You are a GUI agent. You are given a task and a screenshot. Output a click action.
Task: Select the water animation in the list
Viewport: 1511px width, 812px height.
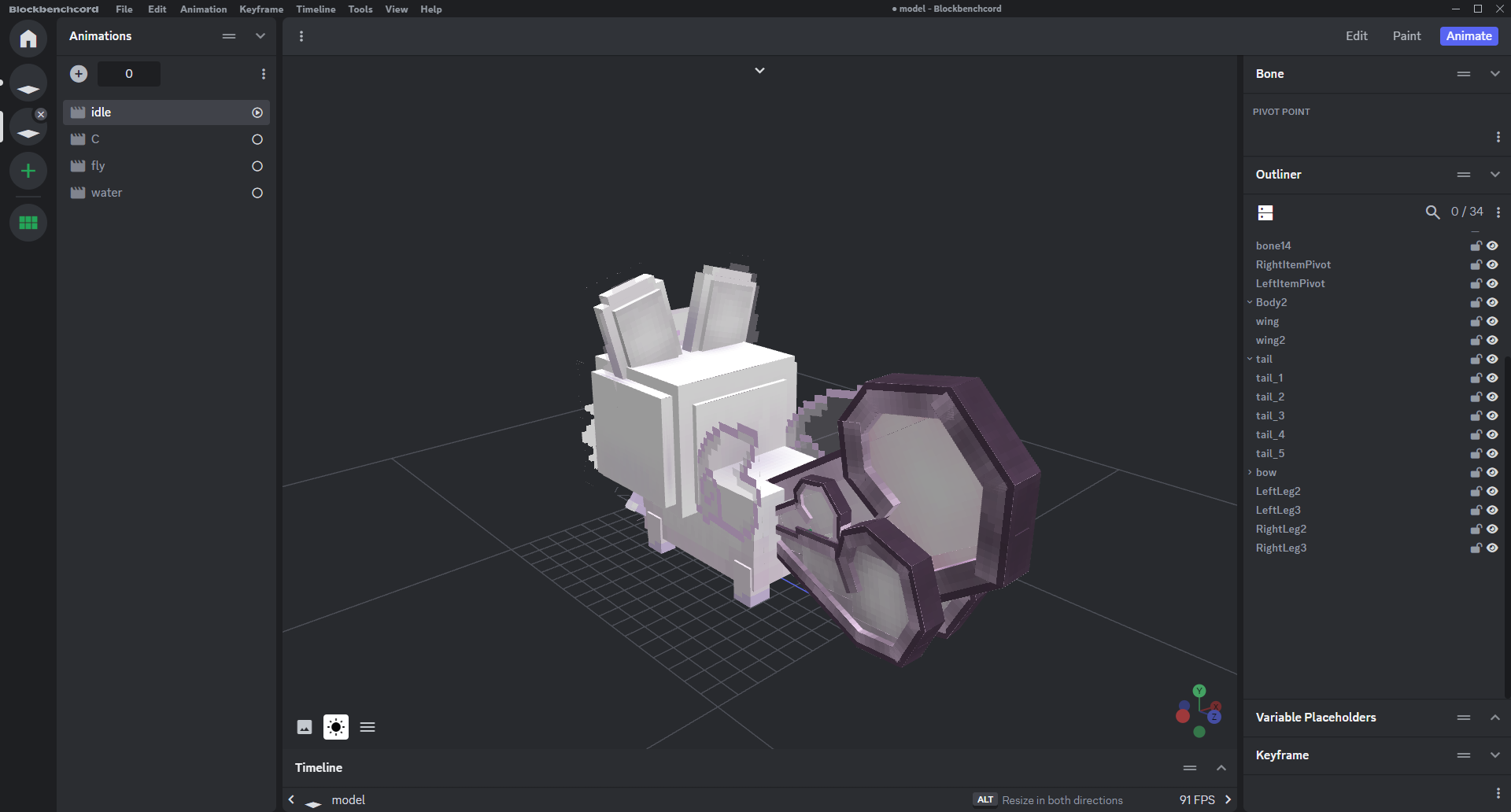107,193
